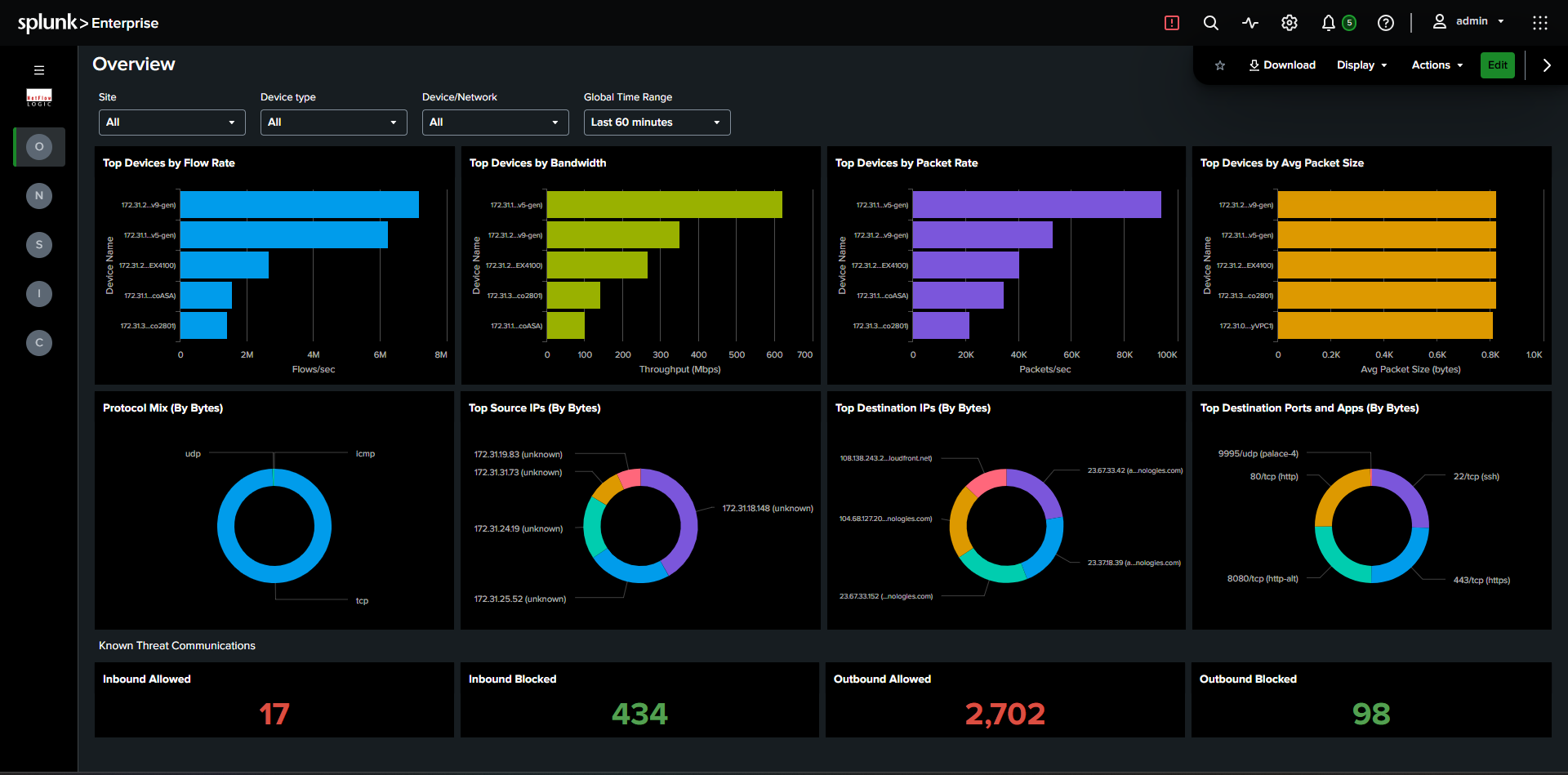Click the Splunk Enterprise logo
The width and height of the screenshot is (1568, 775).
(x=88, y=23)
